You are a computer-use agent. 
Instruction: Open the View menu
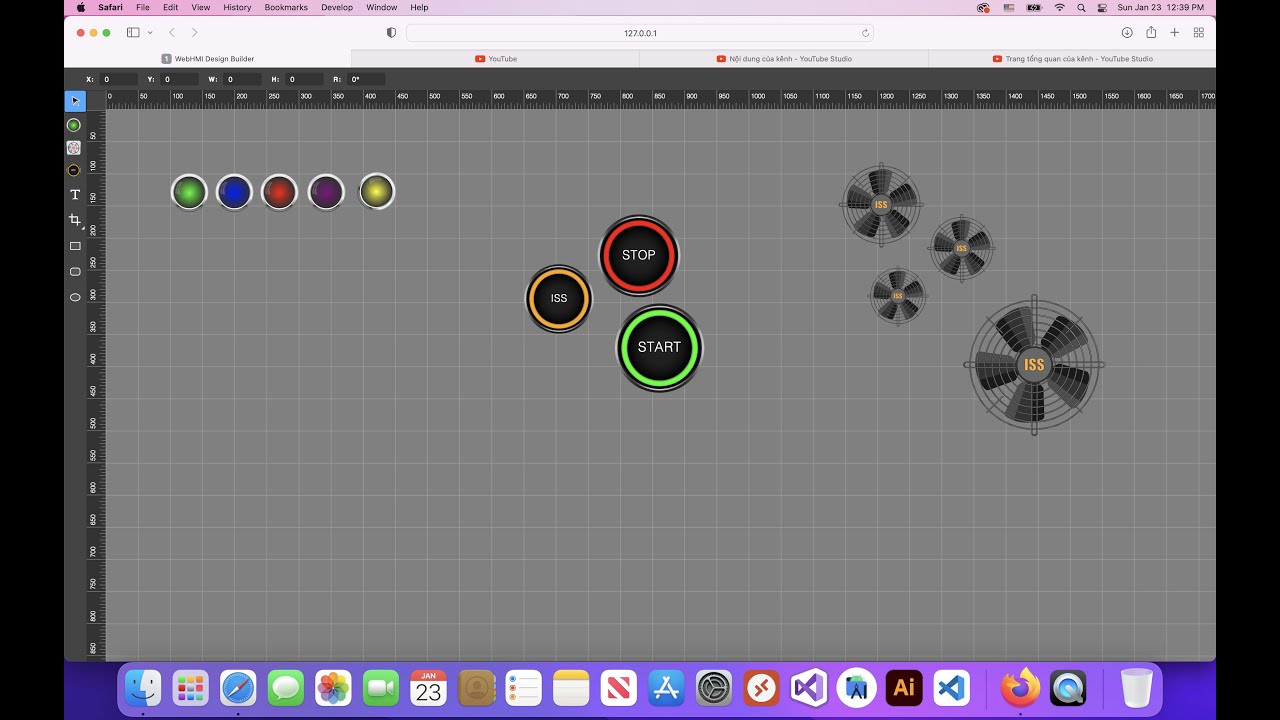(201, 7)
